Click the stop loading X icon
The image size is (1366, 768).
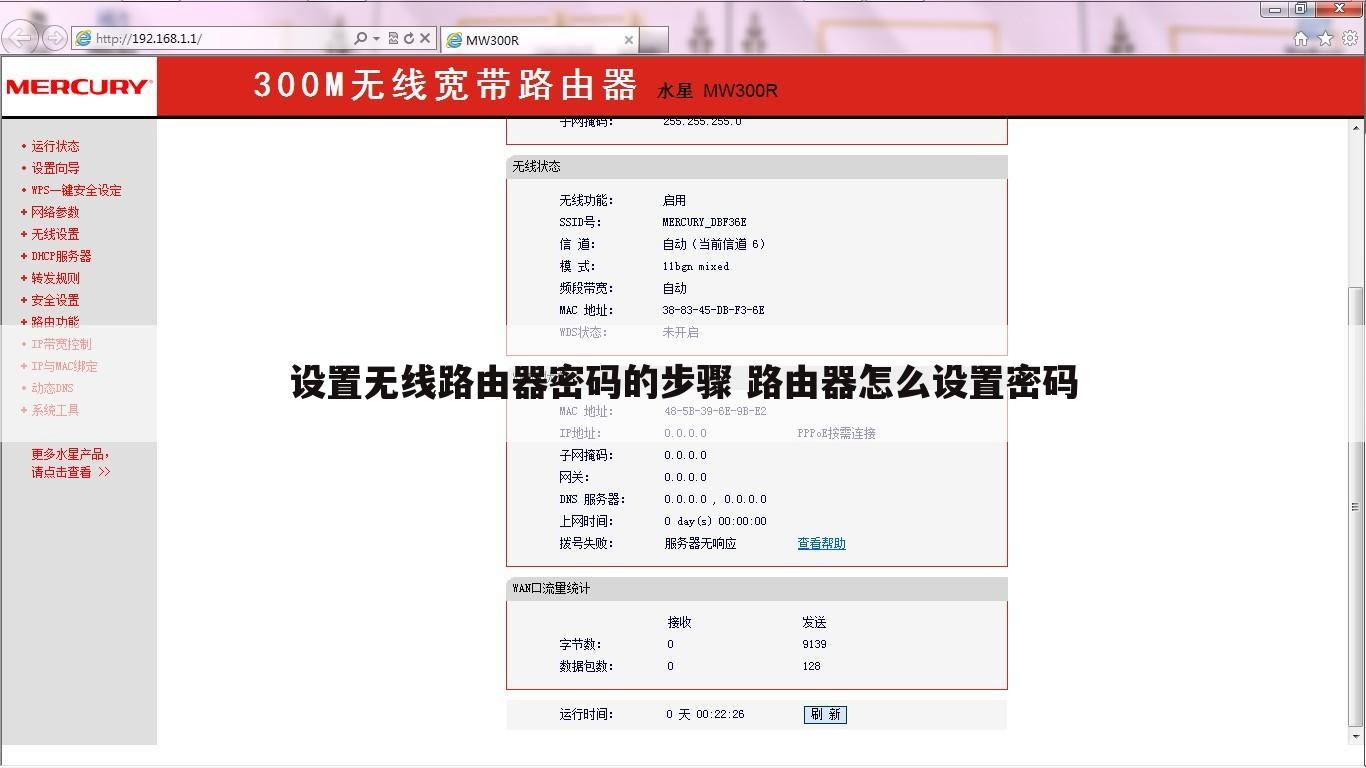coord(425,38)
